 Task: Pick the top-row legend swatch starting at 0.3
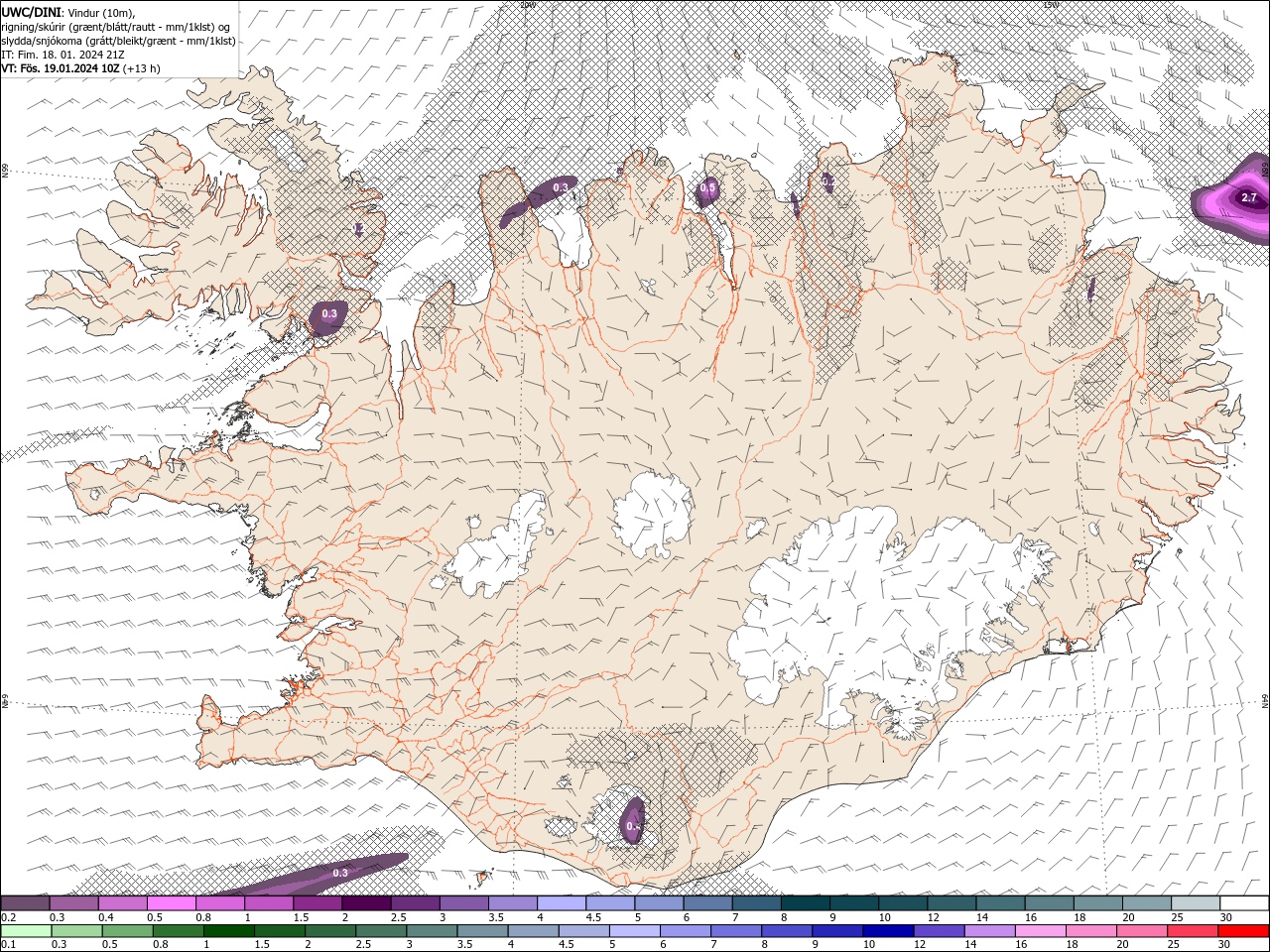[x=73, y=903]
